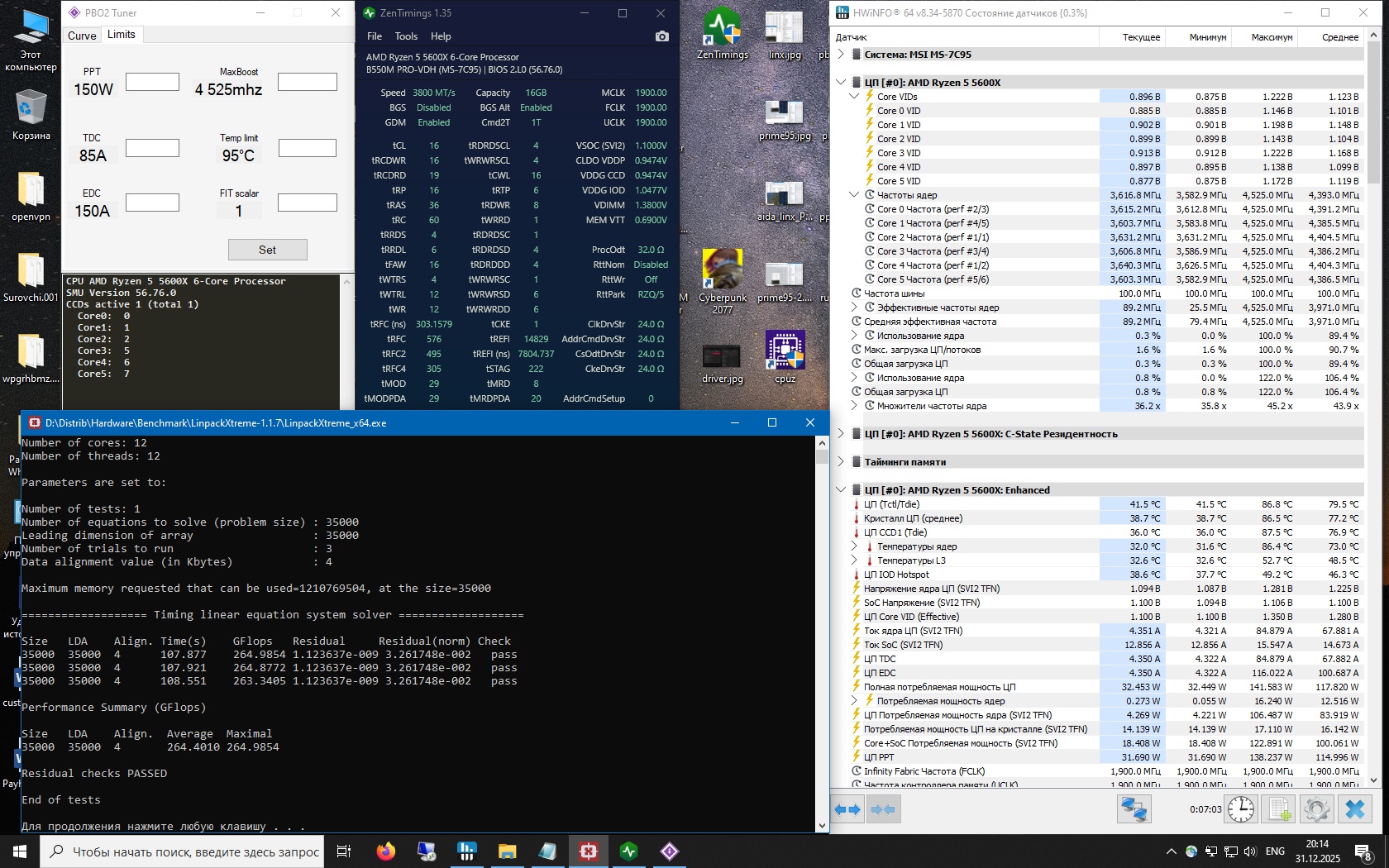The height and width of the screenshot is (868, 1389).
Task: Click the ENG language indicator
Action: click(x=1276, y=851)
